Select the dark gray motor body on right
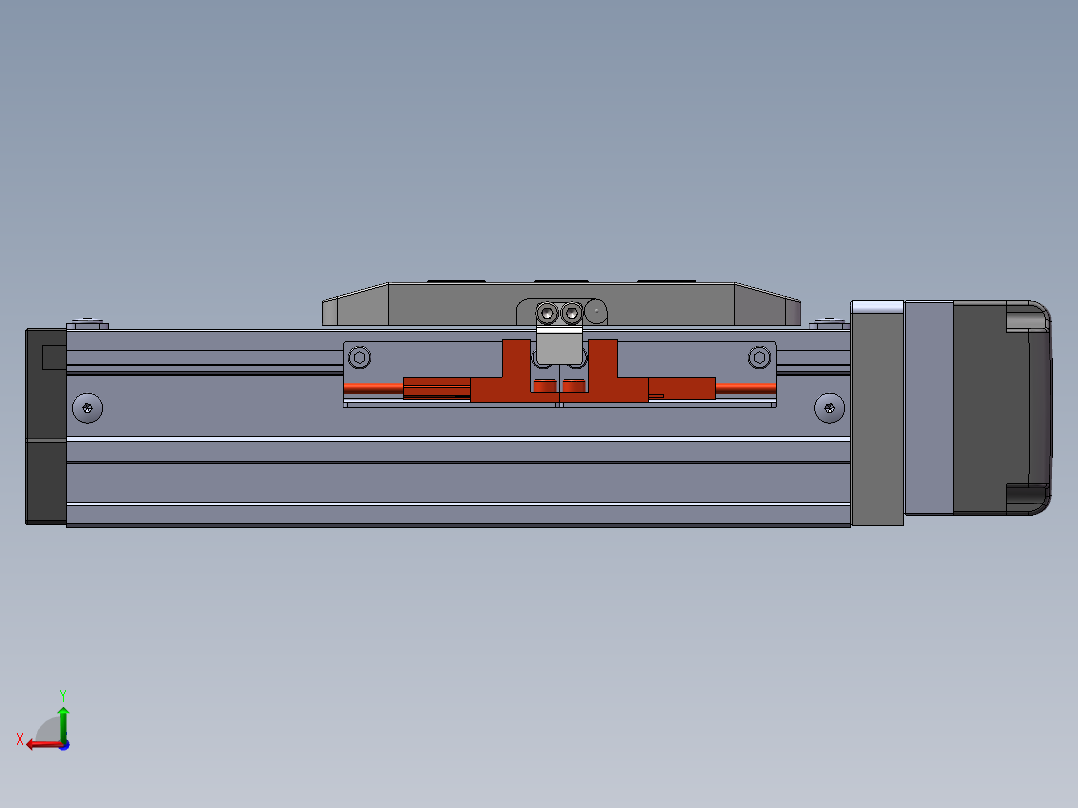 pyautogui.click(x=990, y=410)
